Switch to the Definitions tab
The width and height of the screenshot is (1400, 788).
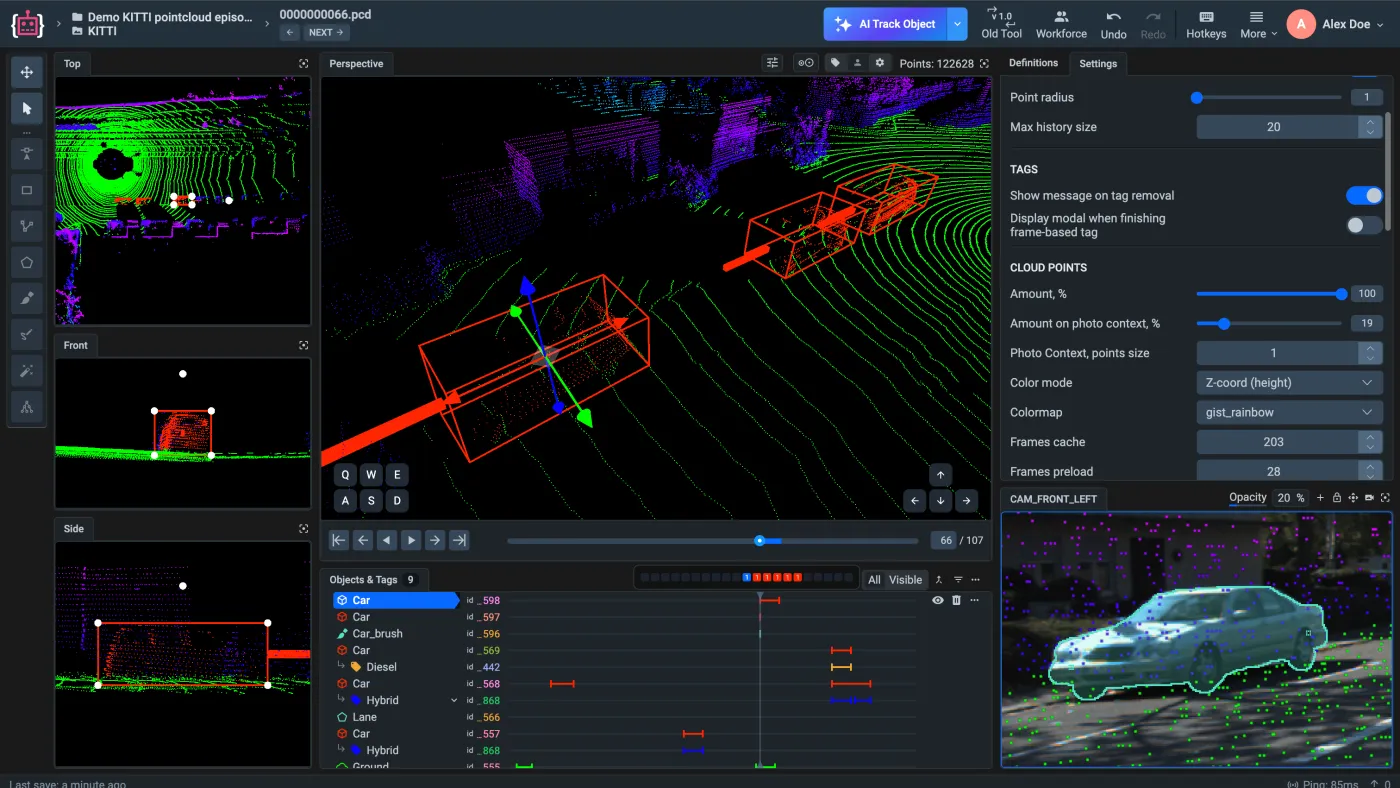(1033, 63)
